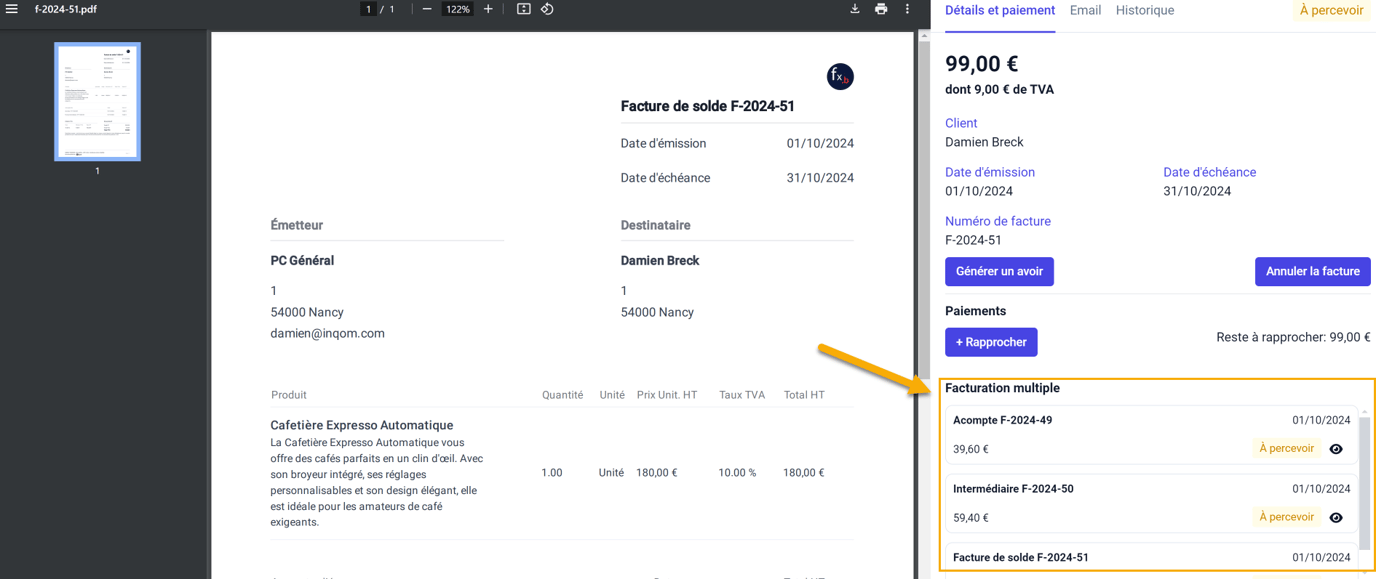Open the PDF viewer more options menu
The width and height of the screenshot is (1376, 579).
pos(907,9)
